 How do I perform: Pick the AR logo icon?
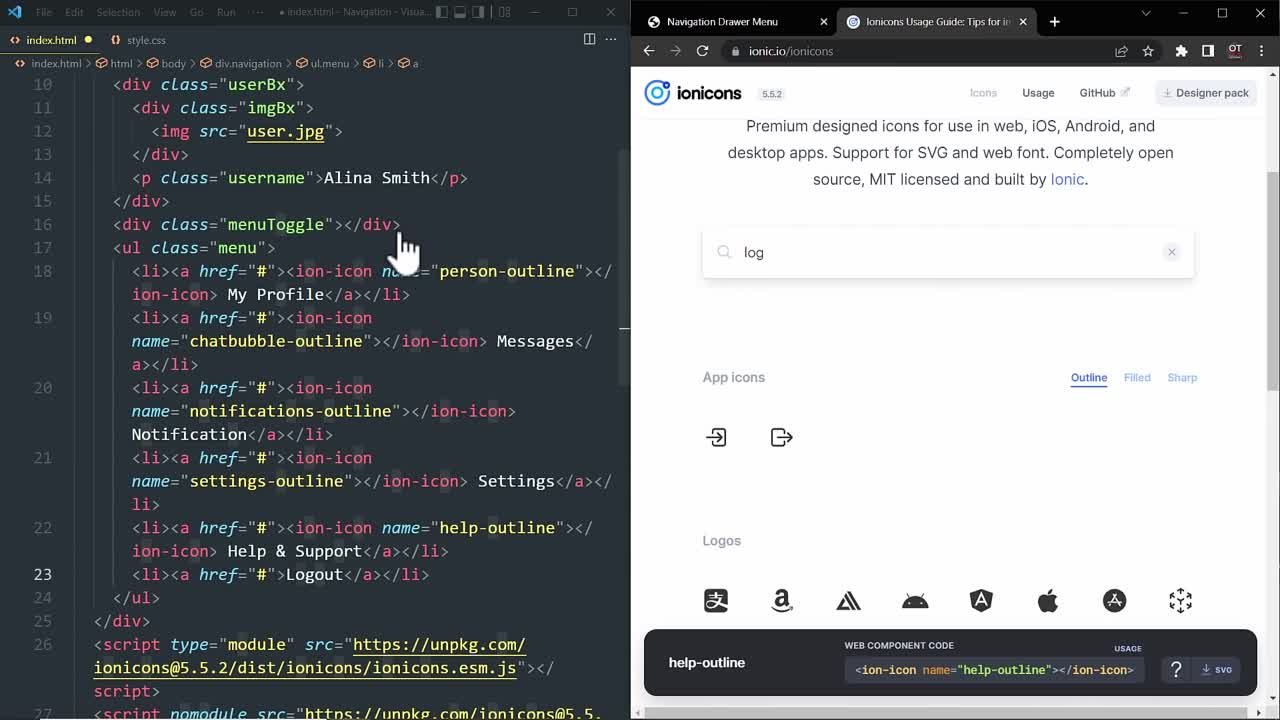[1181, 600]
